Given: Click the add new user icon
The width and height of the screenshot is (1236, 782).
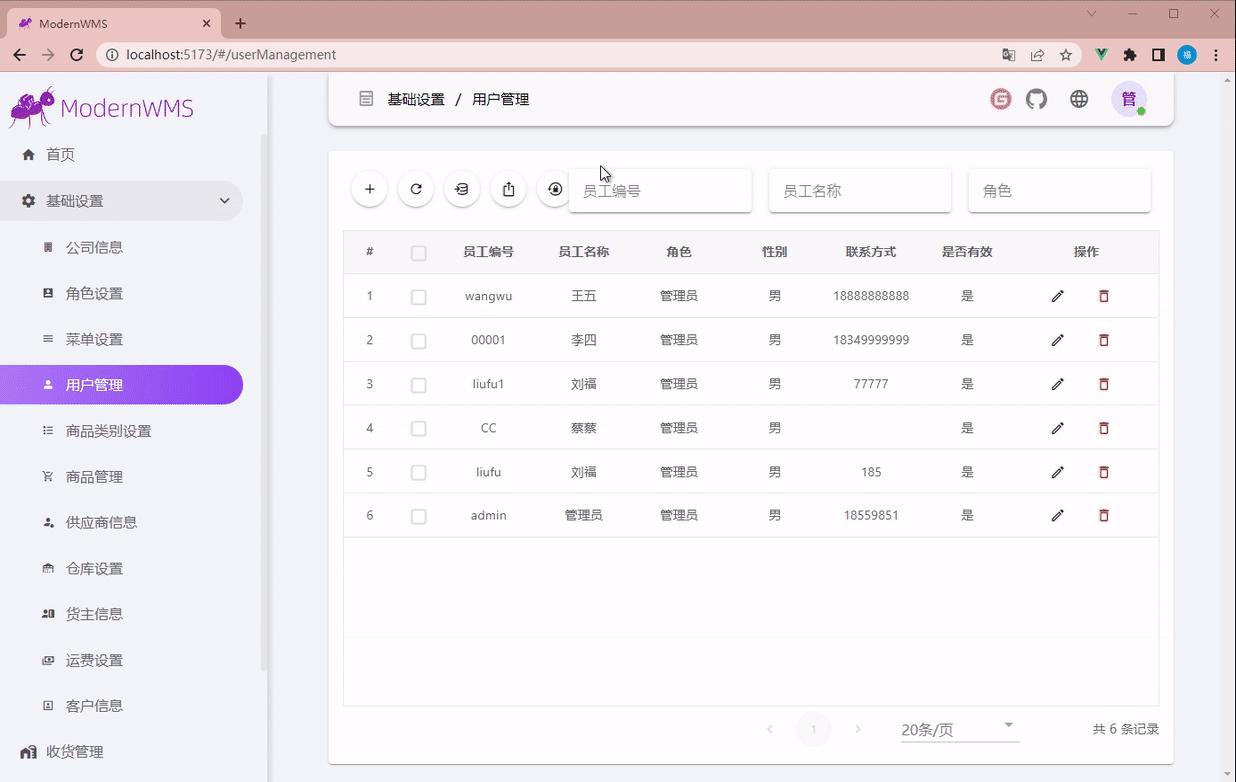Looking at the screenshot, I should tap(369, 188).
